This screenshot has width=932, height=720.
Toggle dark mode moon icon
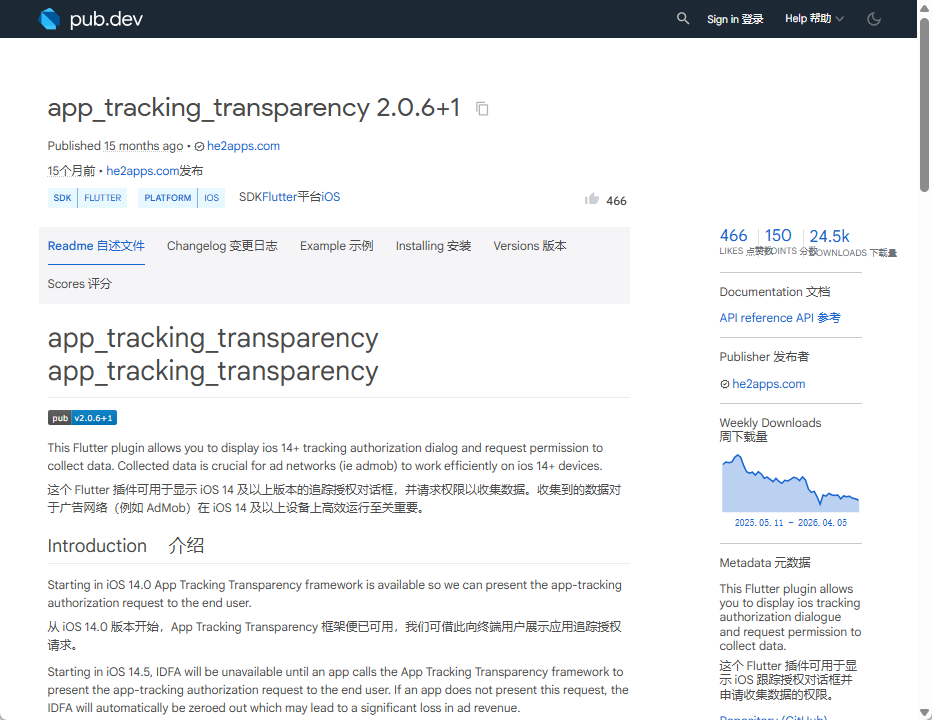pos(874,19)
